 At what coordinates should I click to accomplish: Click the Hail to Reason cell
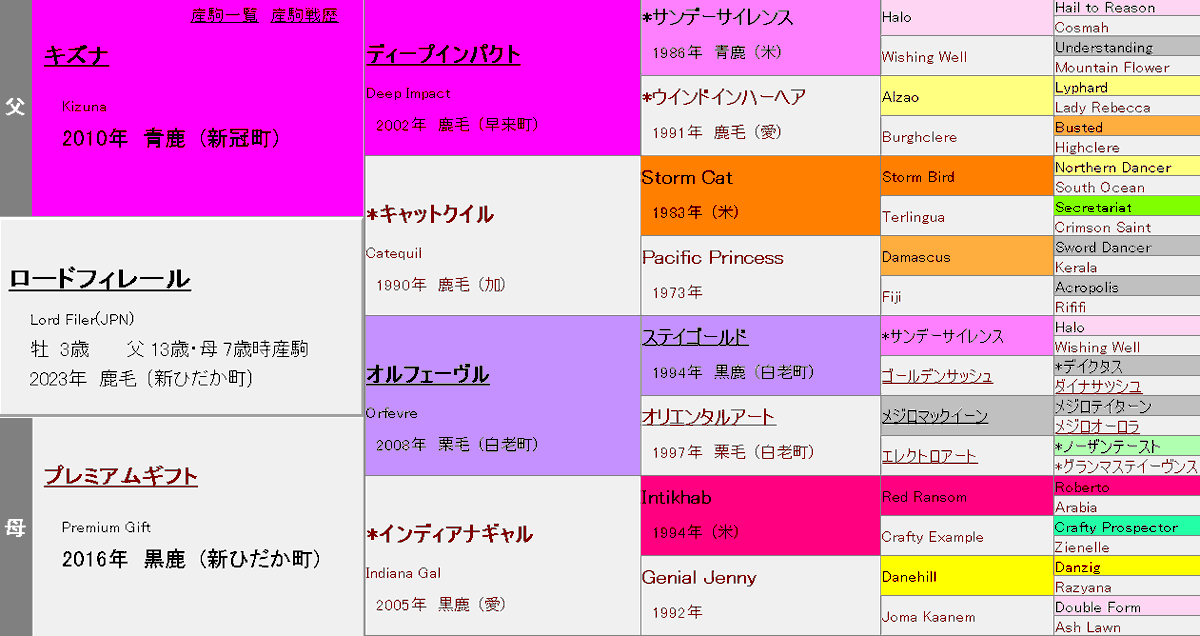coord(1127,8)
